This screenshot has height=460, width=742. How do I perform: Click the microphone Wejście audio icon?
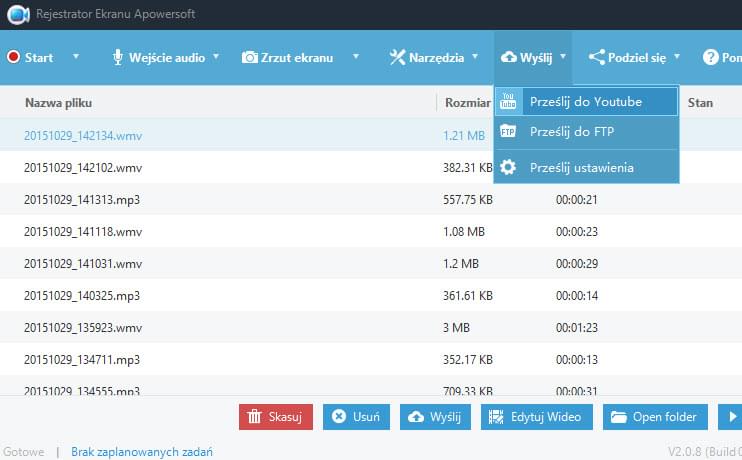[x=118, y=58]
